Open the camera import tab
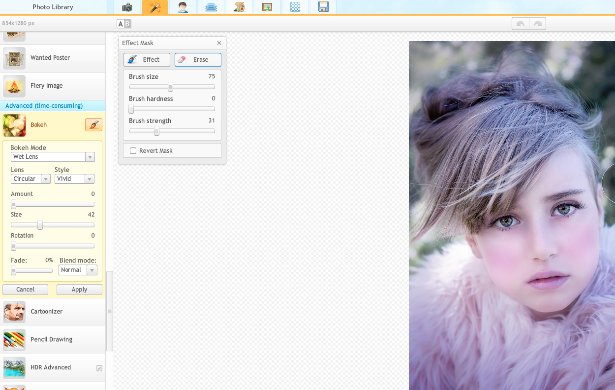 [127, 7]
